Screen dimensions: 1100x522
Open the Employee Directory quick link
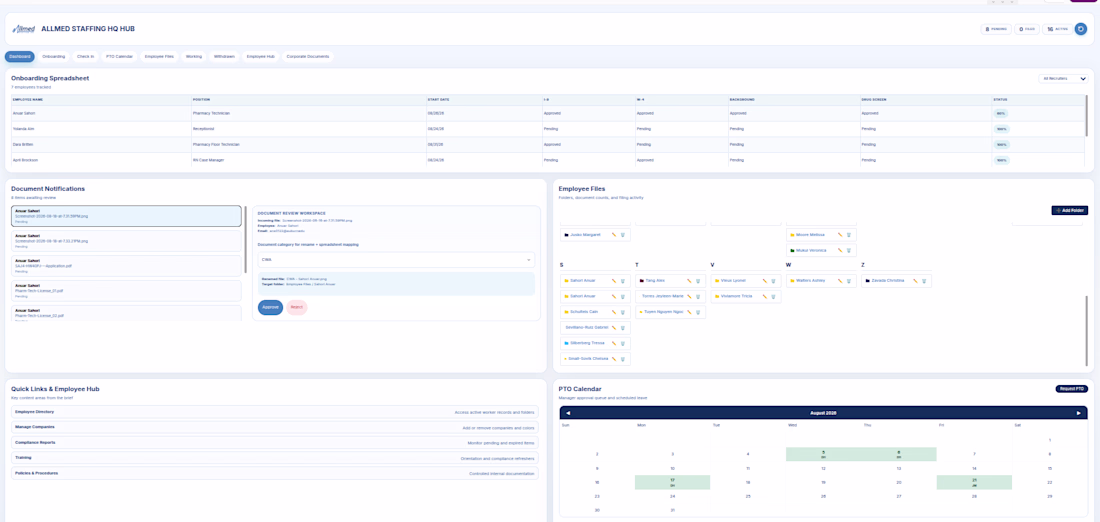point(275,412)
